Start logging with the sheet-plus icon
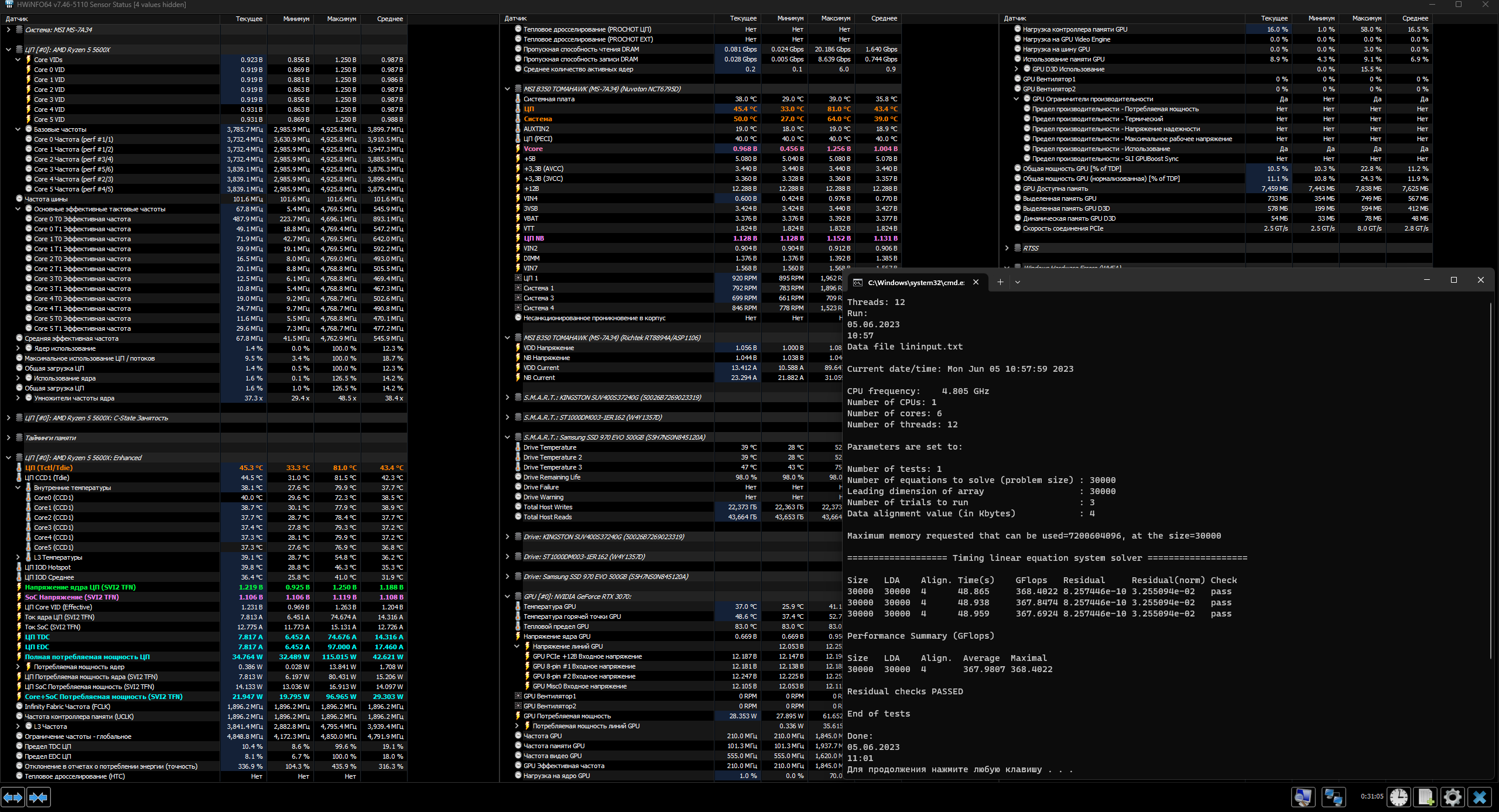 (1426, 797)
